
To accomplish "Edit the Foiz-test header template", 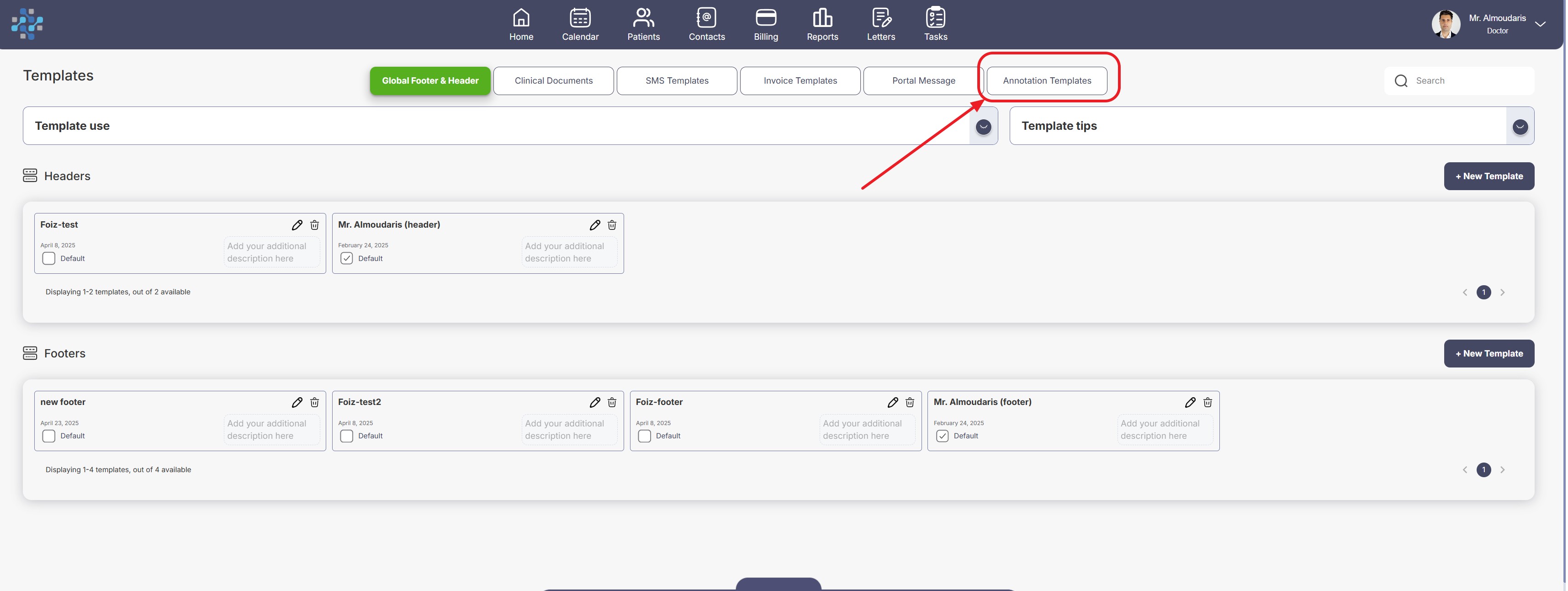I will coord(297,225).
